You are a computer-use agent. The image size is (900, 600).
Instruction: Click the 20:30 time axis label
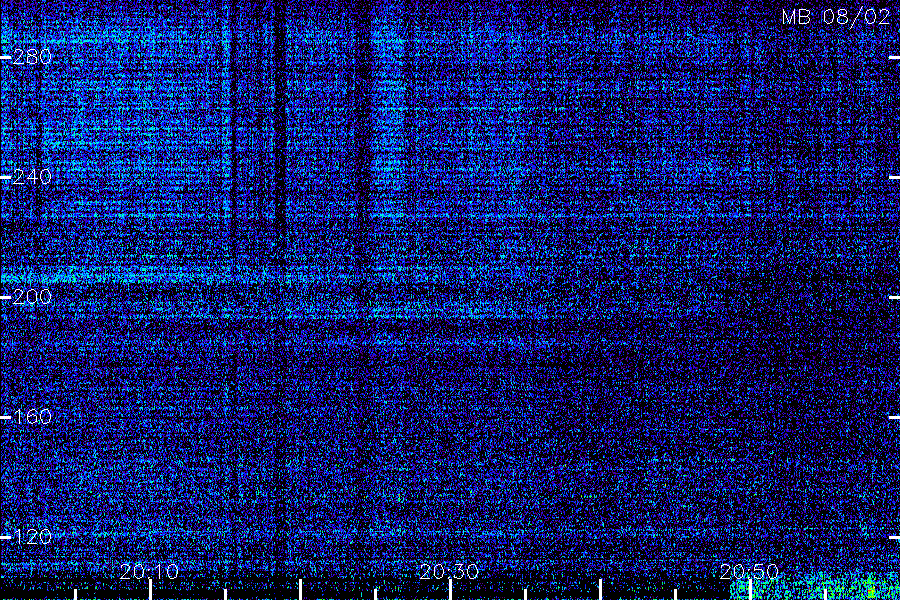[449, 571]
